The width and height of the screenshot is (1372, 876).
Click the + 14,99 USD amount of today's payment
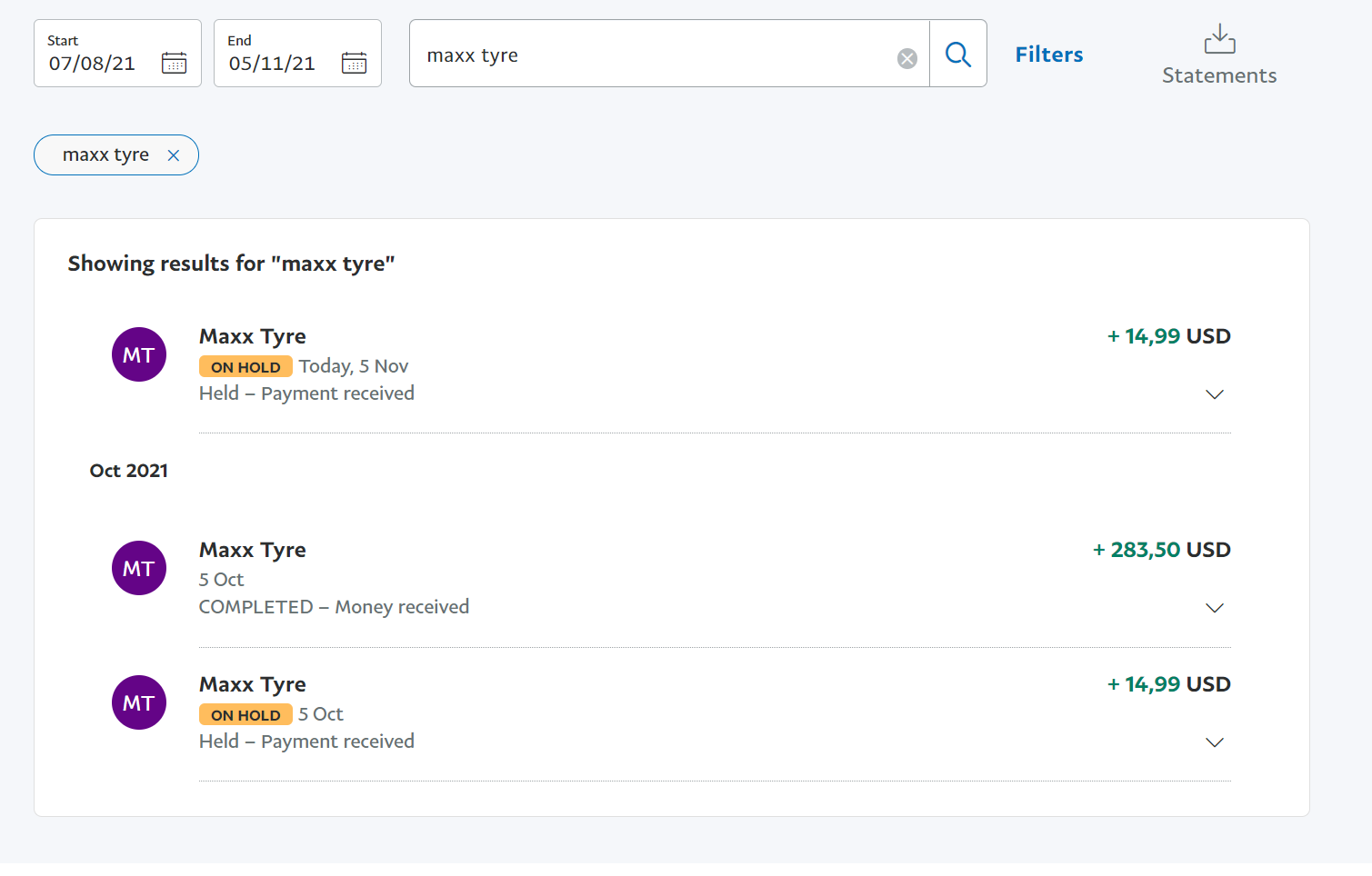tap(1168, 336)
